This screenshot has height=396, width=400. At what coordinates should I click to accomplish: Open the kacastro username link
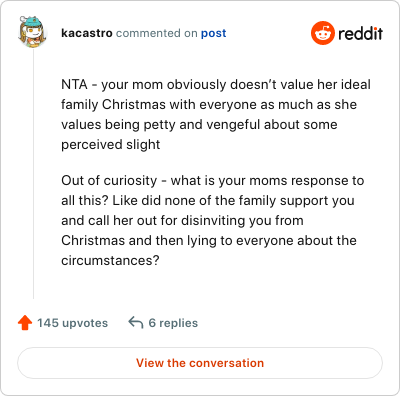[x=87, y=33]
